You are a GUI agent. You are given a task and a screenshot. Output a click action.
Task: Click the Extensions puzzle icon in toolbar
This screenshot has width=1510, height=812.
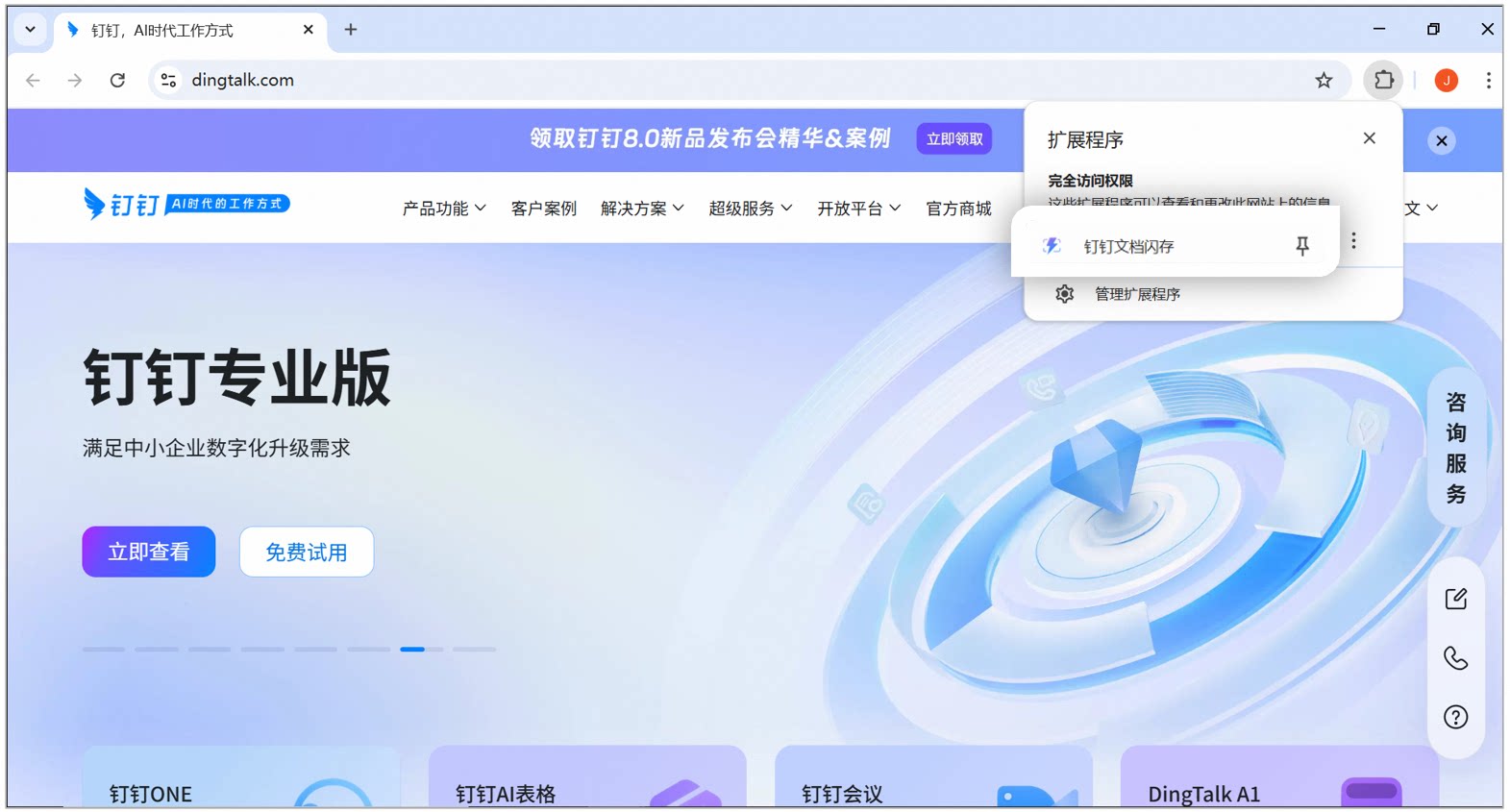coord(1383,80)
